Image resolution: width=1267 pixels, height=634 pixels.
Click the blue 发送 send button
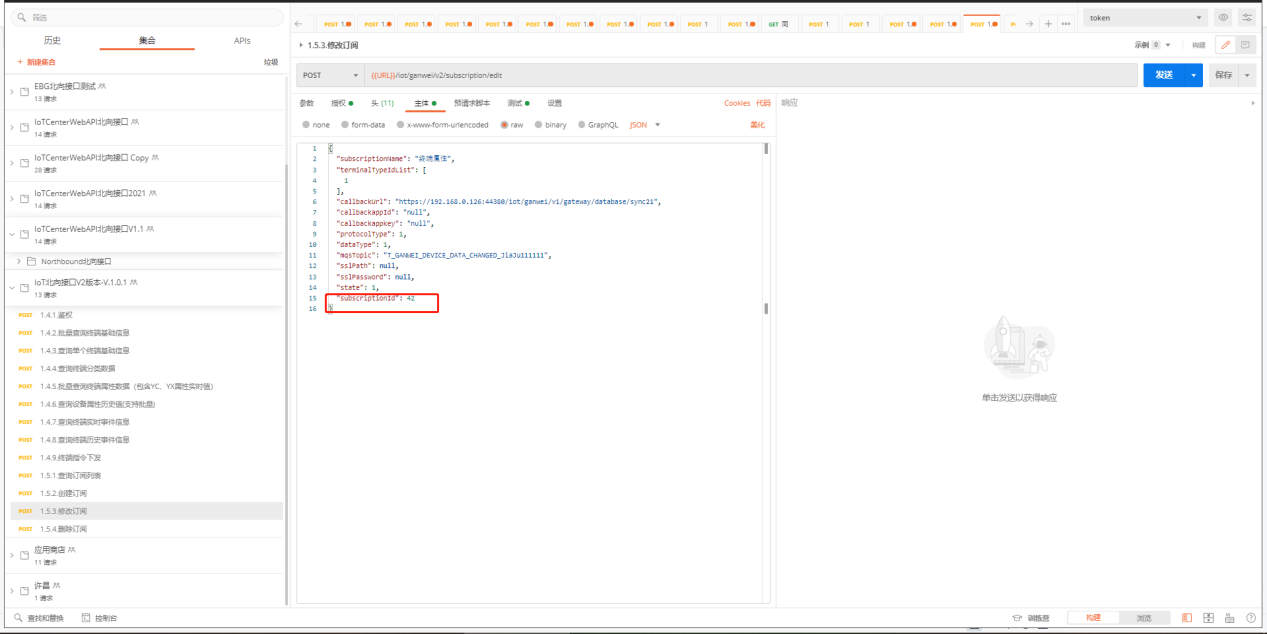(1163, 75)
